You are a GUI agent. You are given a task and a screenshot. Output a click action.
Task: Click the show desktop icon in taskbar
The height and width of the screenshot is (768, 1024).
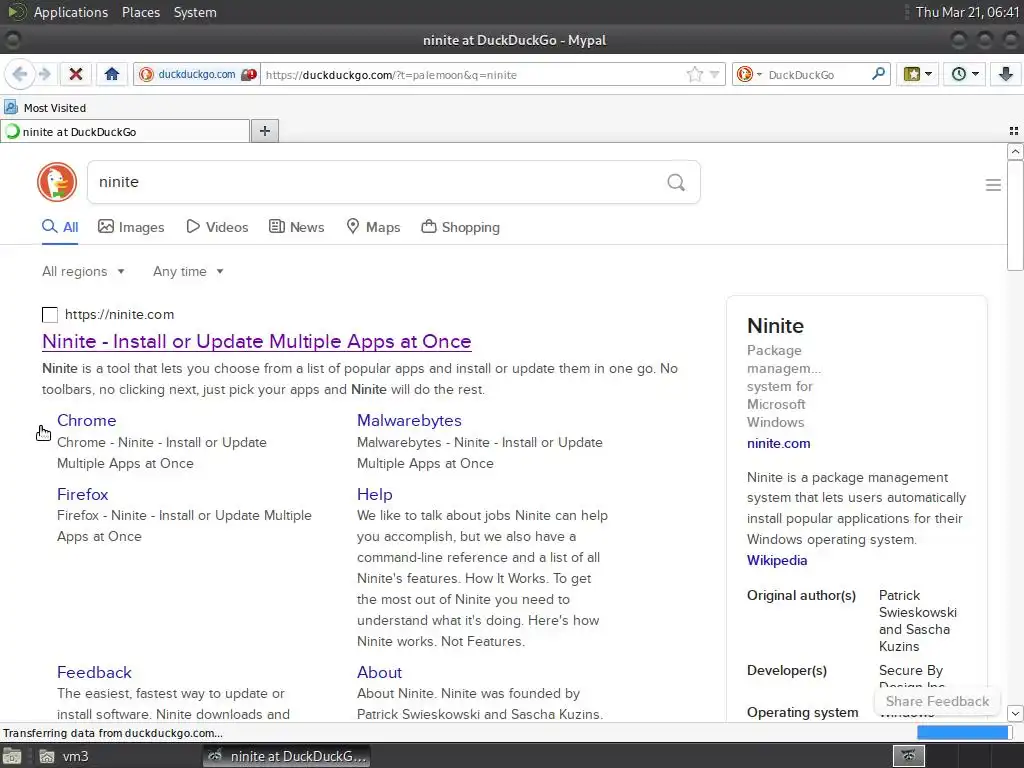12,756
